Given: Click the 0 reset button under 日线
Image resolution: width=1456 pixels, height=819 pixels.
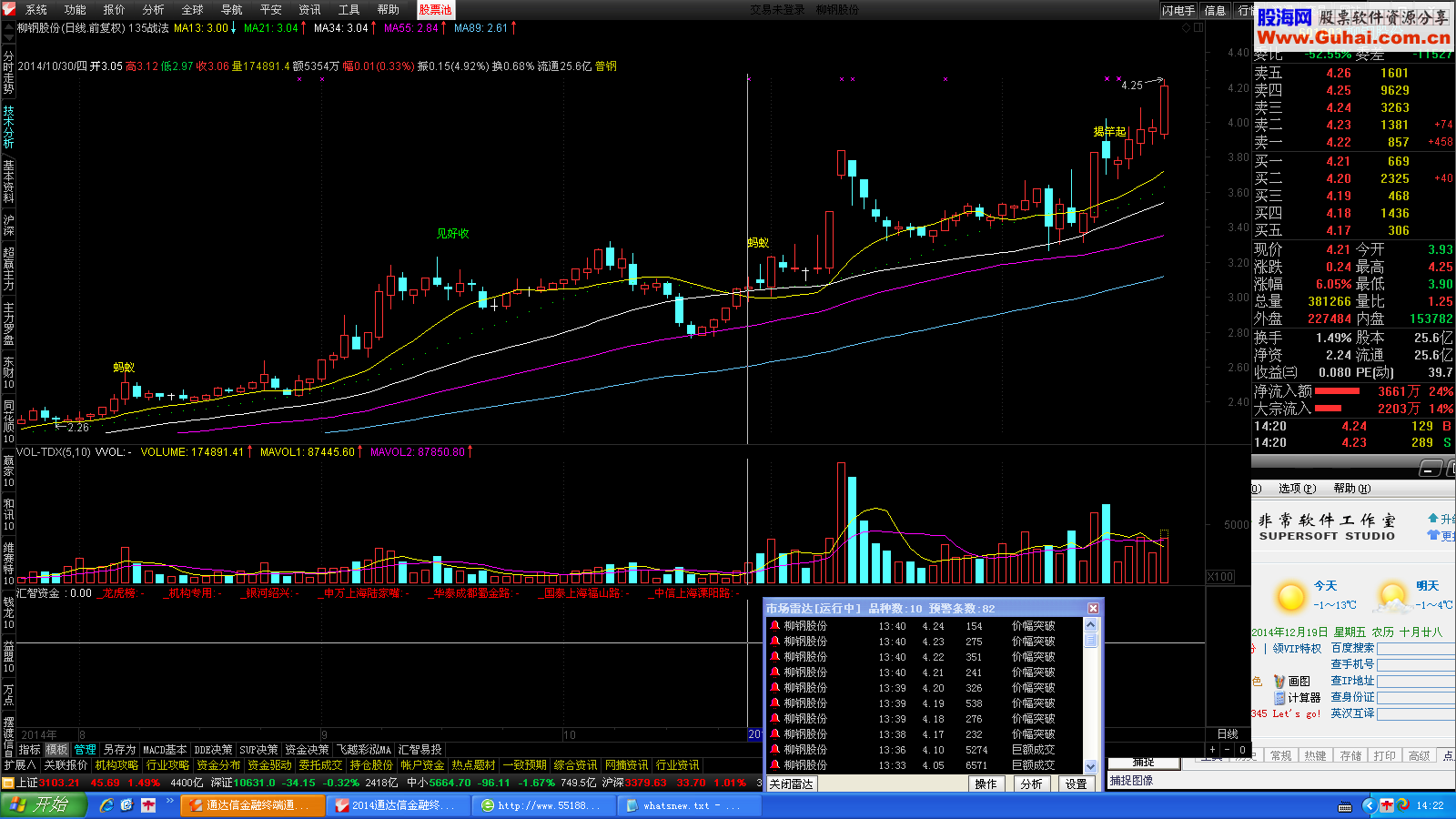Looking at the screenshot, I should (x=1242, y=750).
